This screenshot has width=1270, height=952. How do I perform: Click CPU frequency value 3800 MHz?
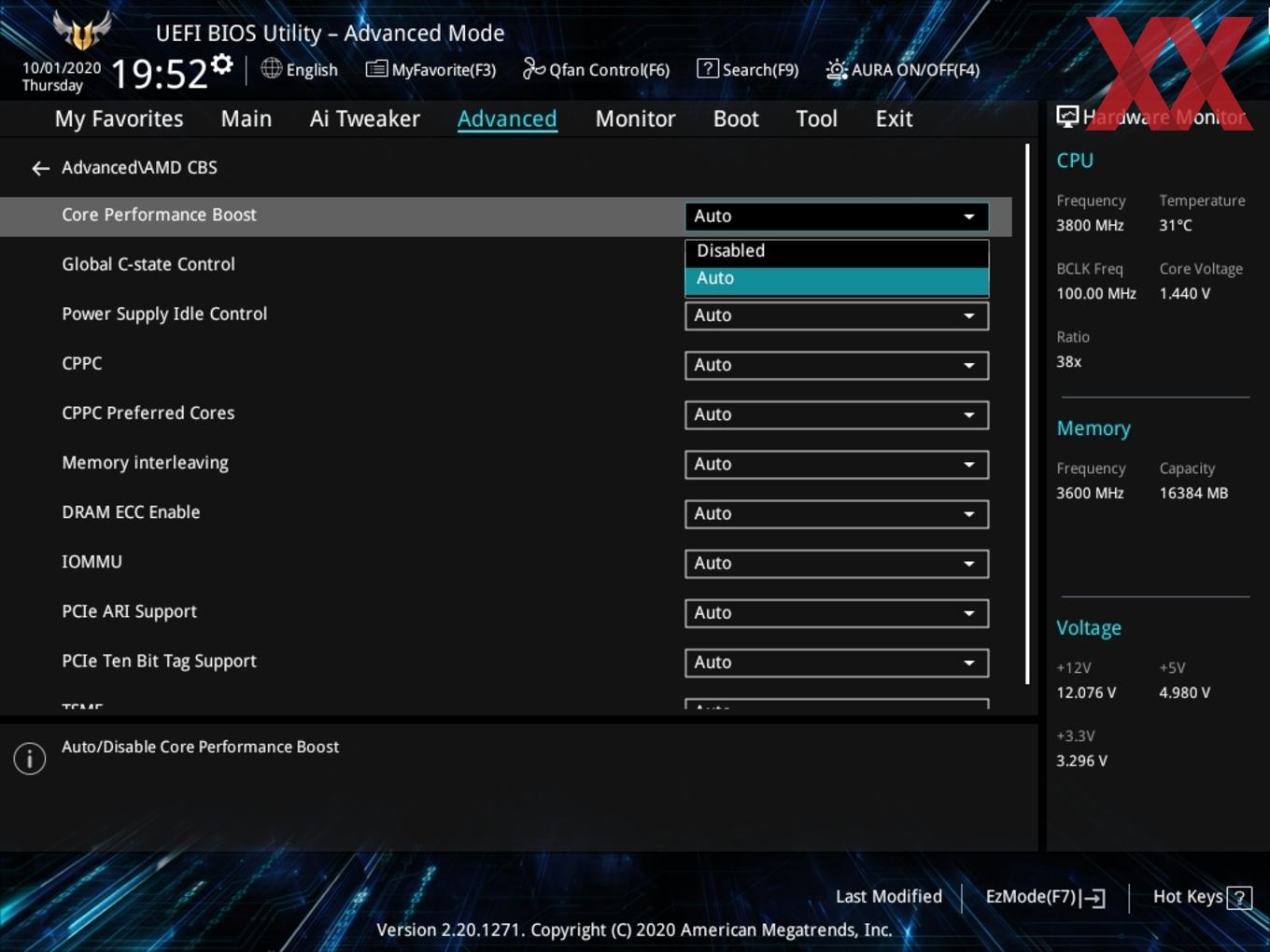1090,225
